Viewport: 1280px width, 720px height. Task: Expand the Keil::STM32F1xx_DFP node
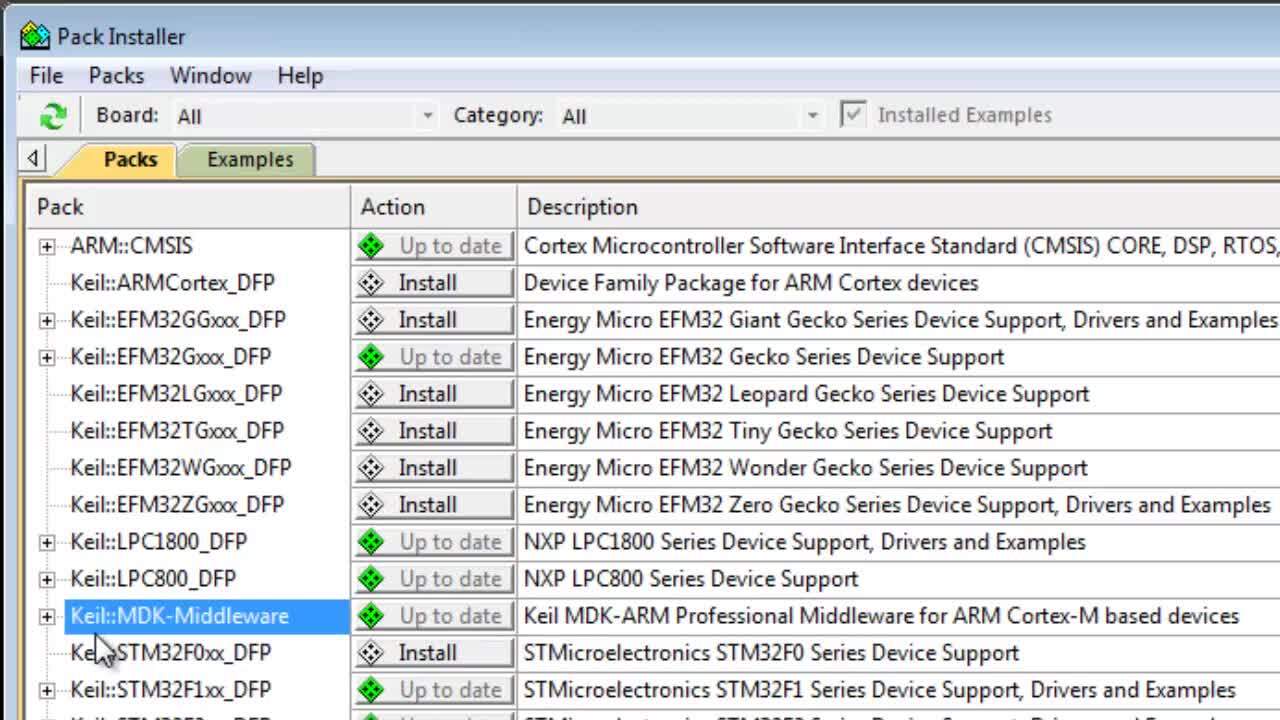click(47, 690)
